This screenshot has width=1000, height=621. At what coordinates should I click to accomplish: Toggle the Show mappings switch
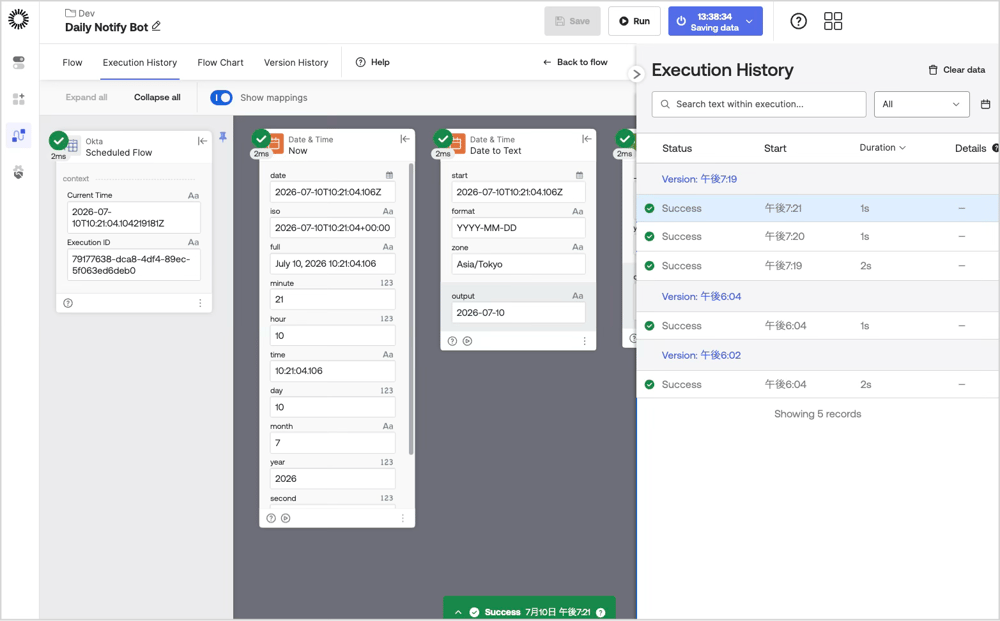tap(221, 98)
